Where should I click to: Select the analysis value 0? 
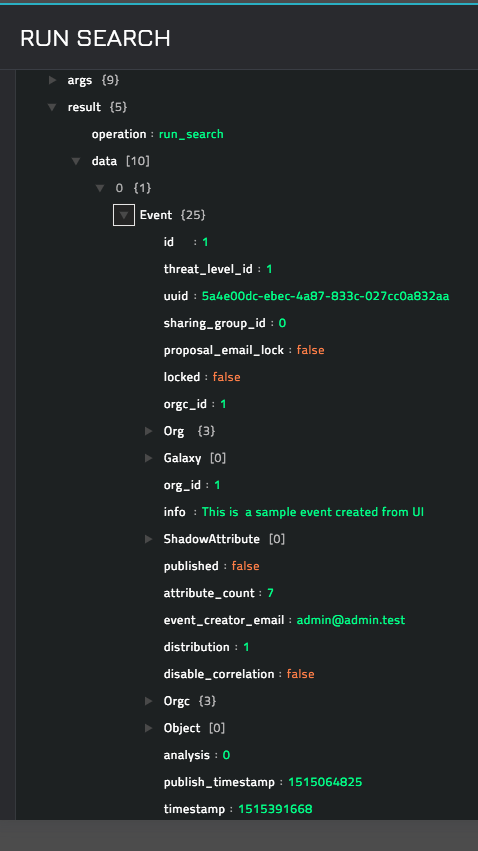coord(226,755)
